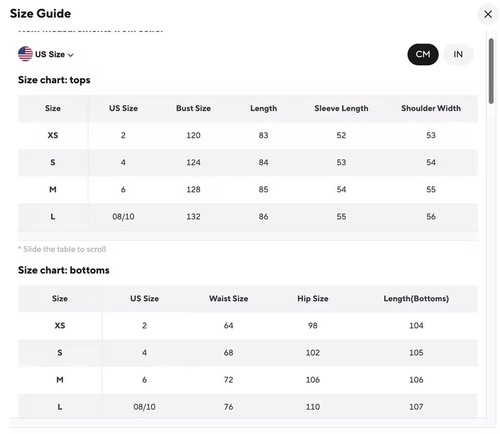
Task: Switch measurements to IN
Action: pos(458,54)
